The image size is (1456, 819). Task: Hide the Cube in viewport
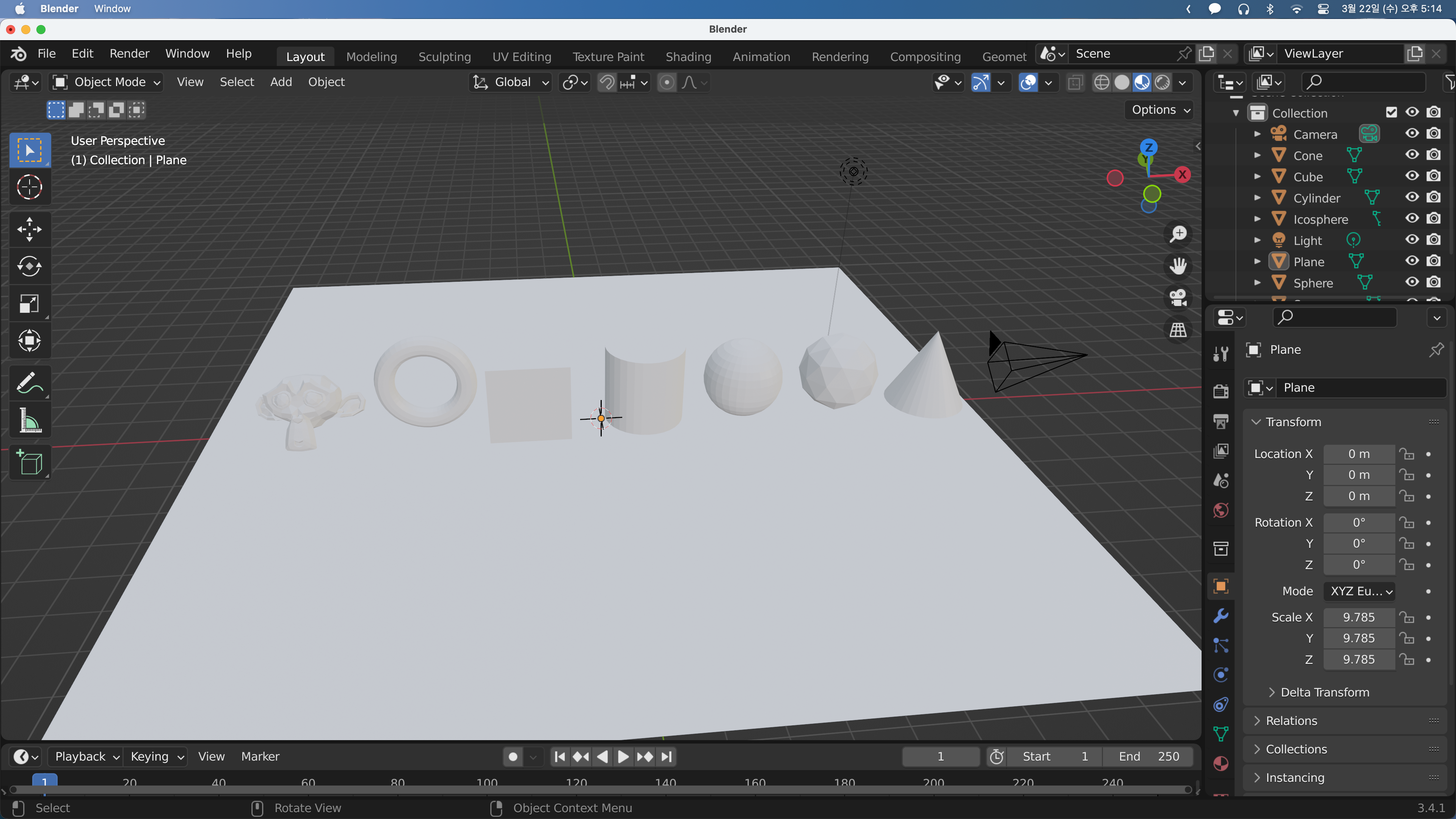pos(1412,176)
